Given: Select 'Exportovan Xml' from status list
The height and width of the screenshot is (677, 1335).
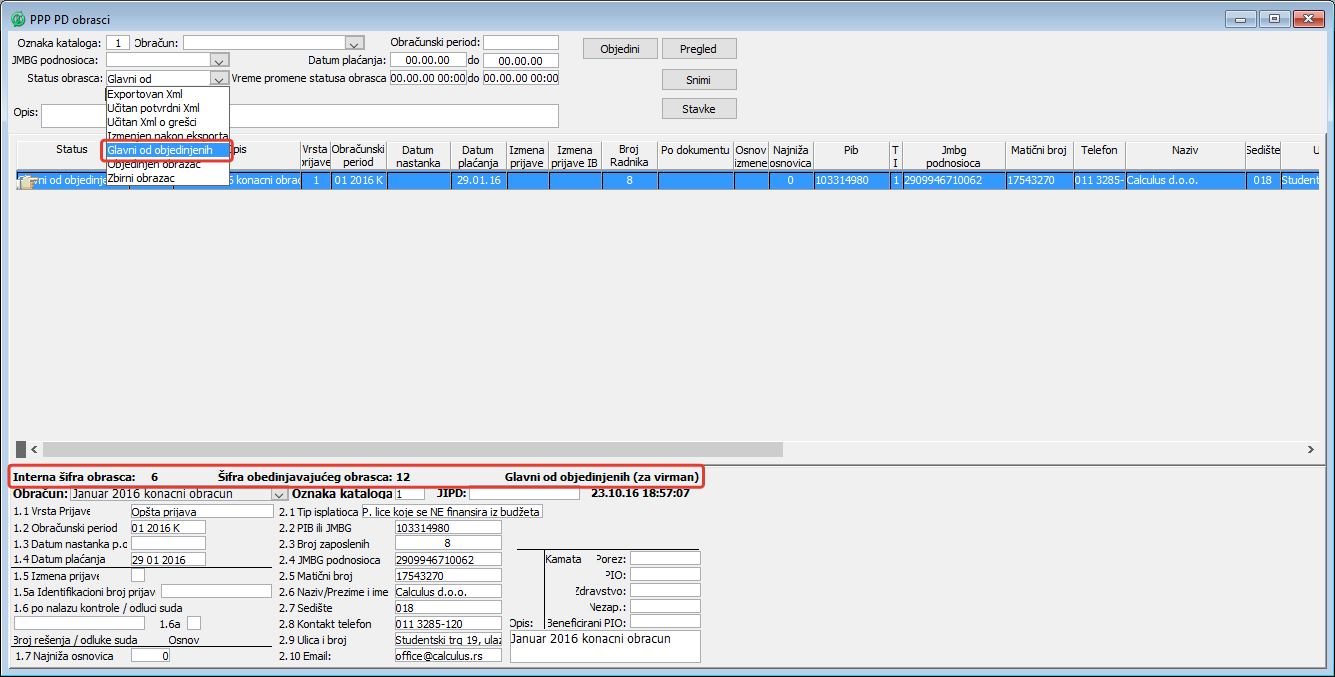Looking at the screenshot, I should [145, 94].
